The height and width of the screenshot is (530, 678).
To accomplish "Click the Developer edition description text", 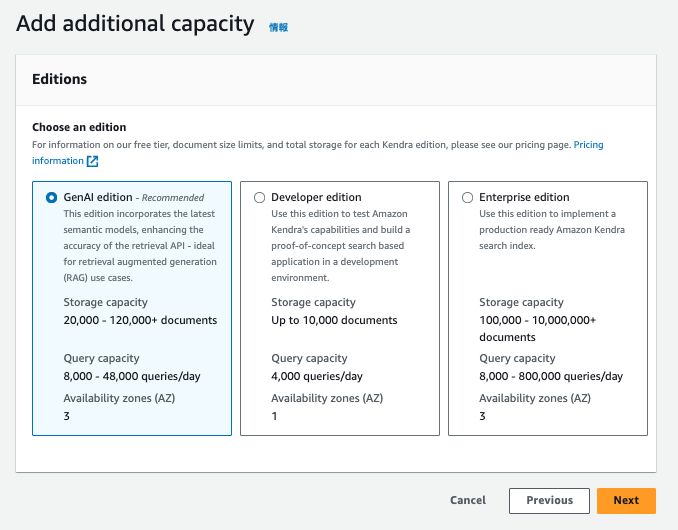I will click(x=341, y=246).
